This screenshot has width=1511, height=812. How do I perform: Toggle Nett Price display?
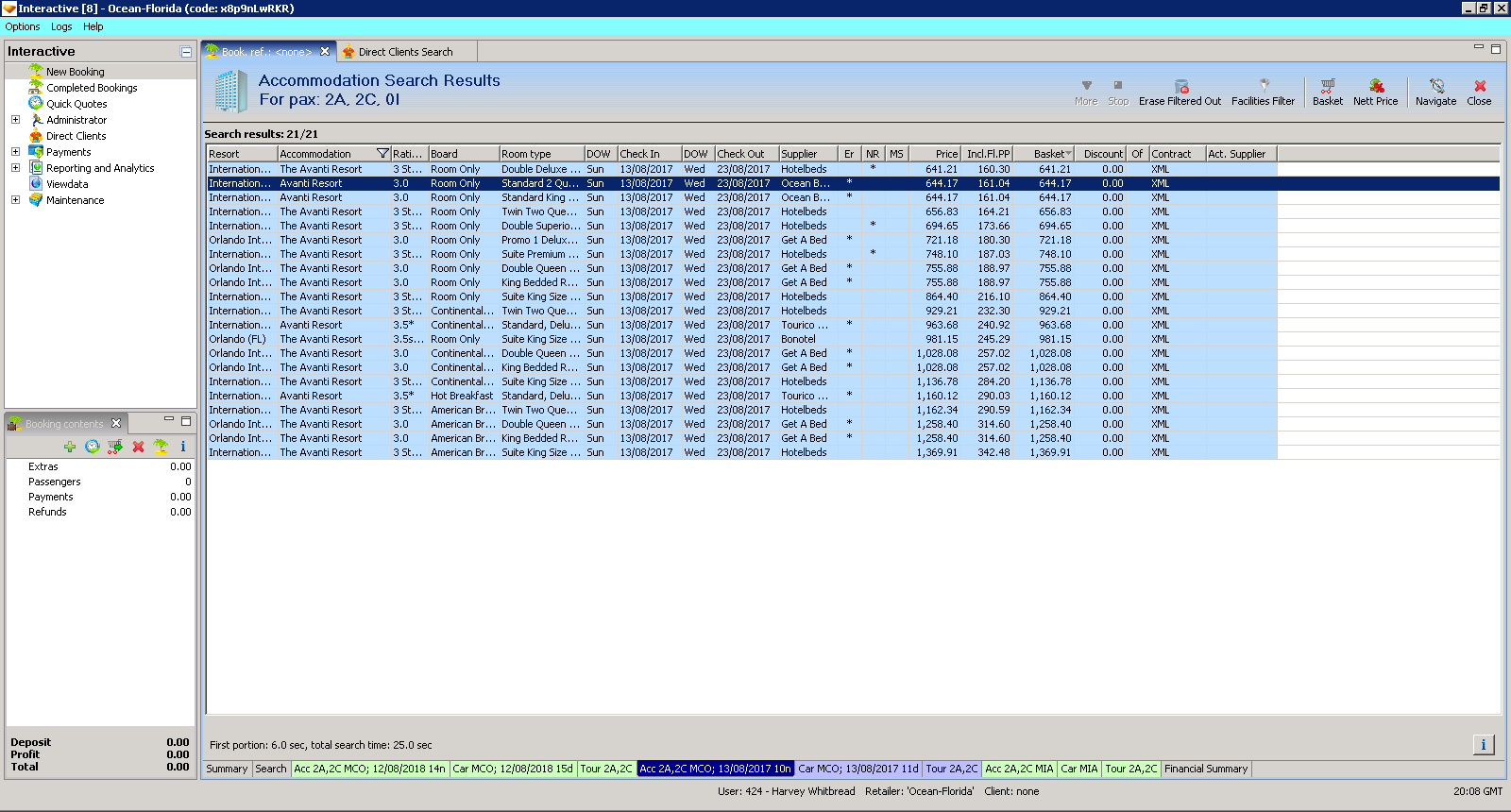(1375, 87)
